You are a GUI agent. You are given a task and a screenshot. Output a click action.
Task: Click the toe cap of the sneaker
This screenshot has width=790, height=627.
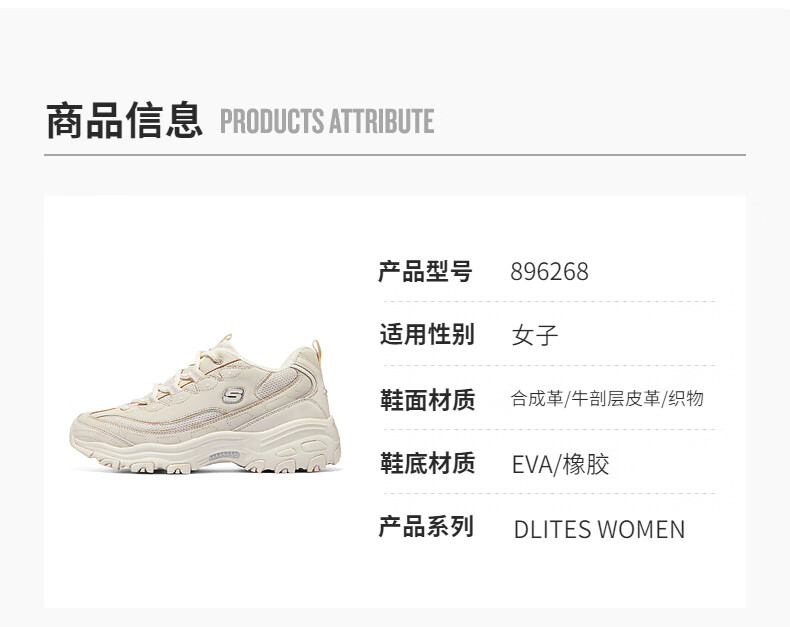coord(96,427)
